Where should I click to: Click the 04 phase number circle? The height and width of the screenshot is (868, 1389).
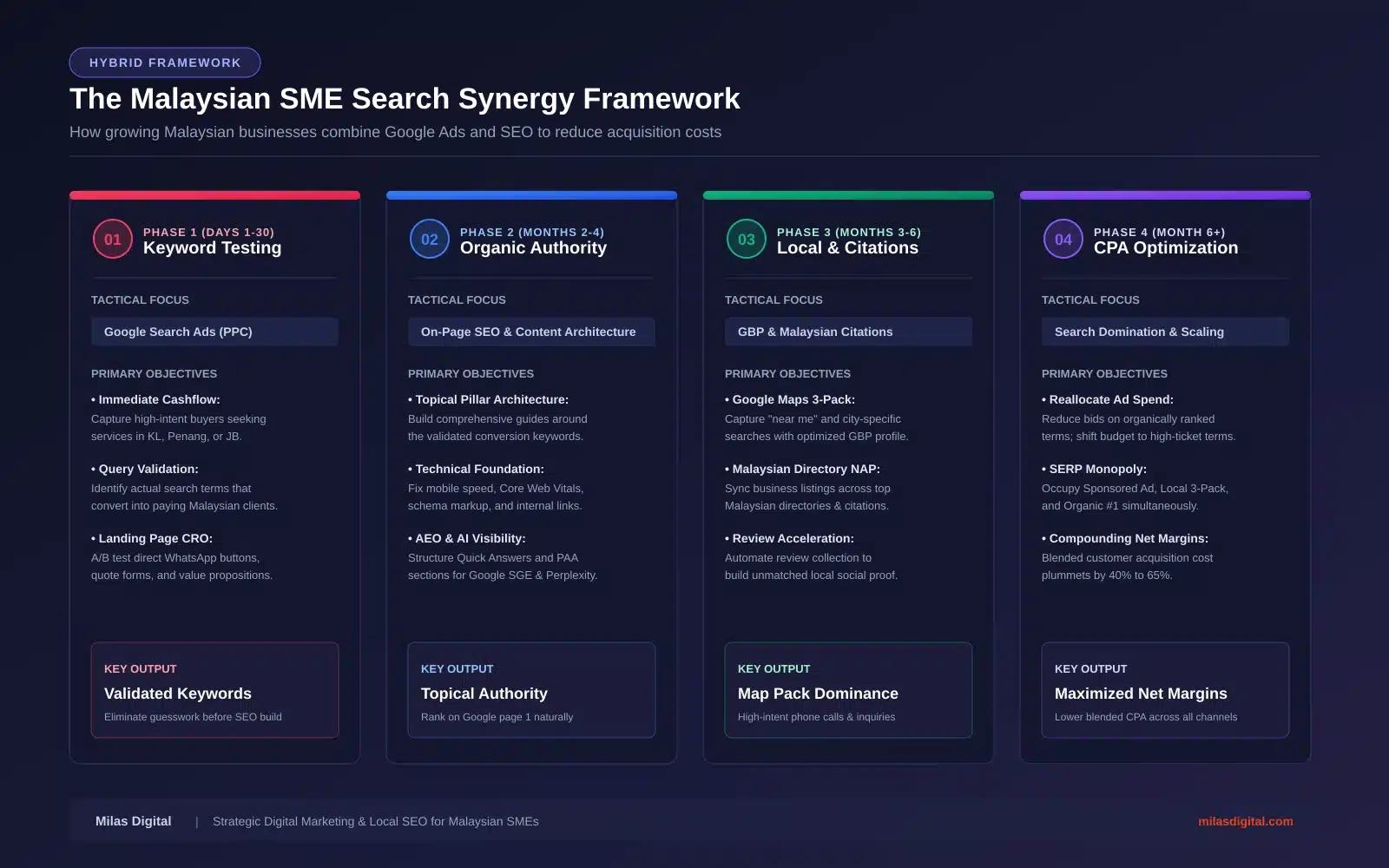point(1063,240)
